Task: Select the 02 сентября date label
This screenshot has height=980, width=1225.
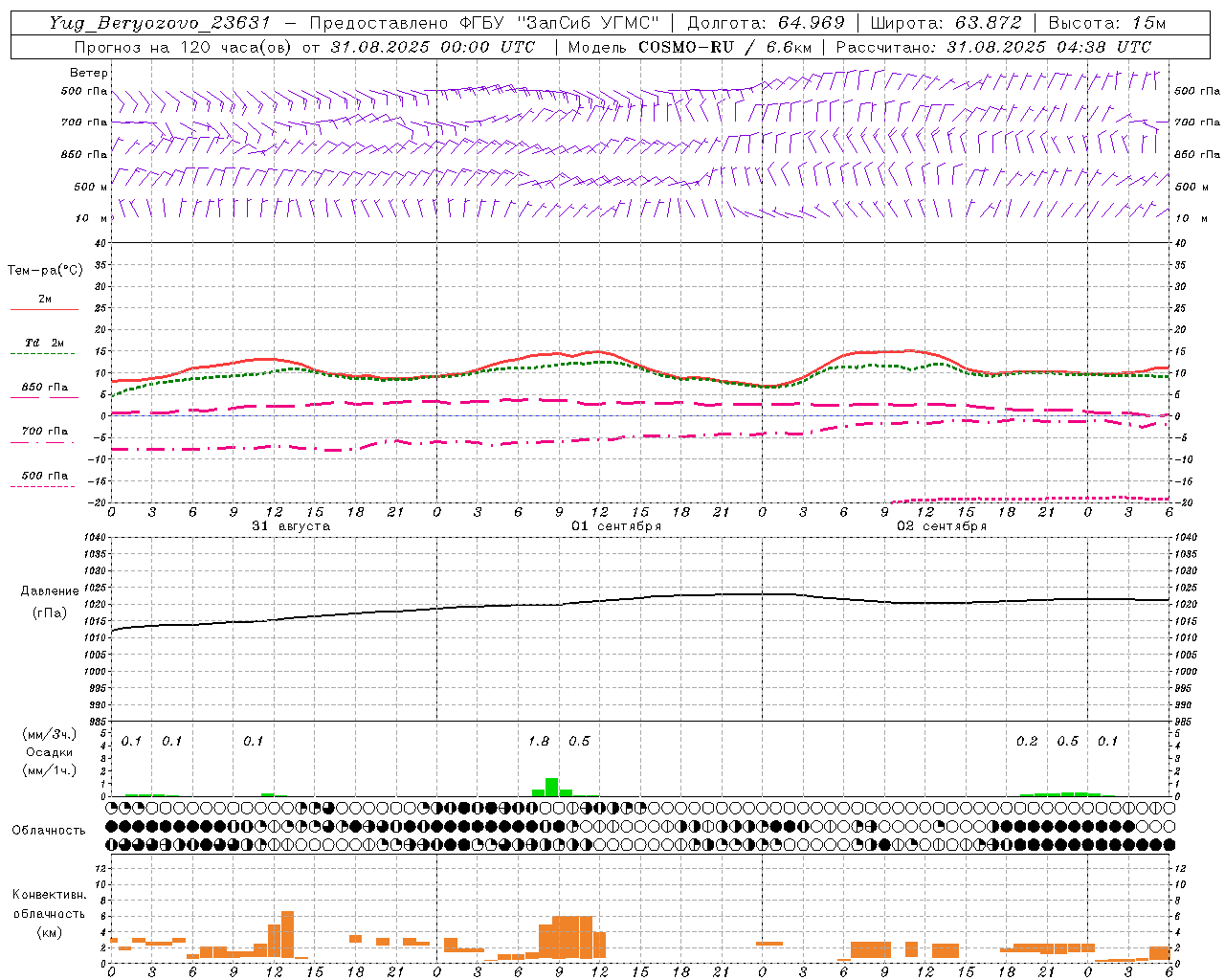Action: coord(942,526)
